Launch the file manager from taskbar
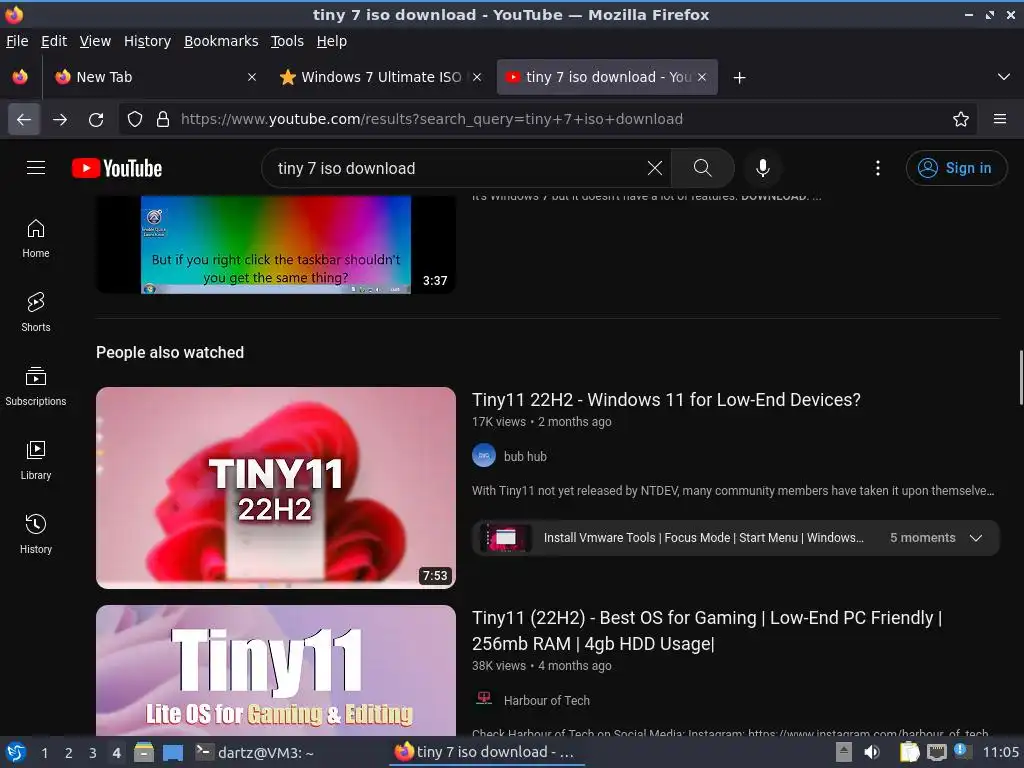The width and height of the screenshot is (1024, 768). 144,752
